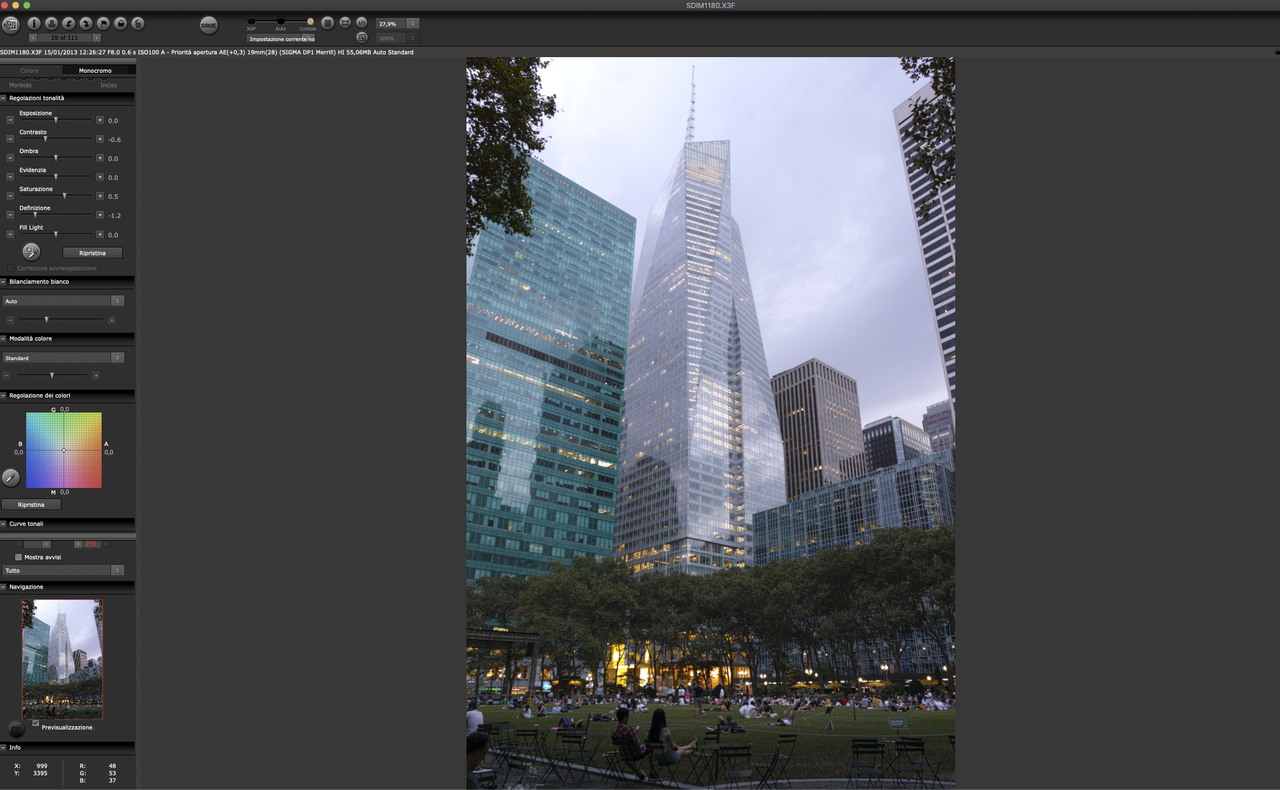Viewport: 1280px width, 790px height.
Task: Increase Contrasto with plus button
Action: (x=100, y=139)
